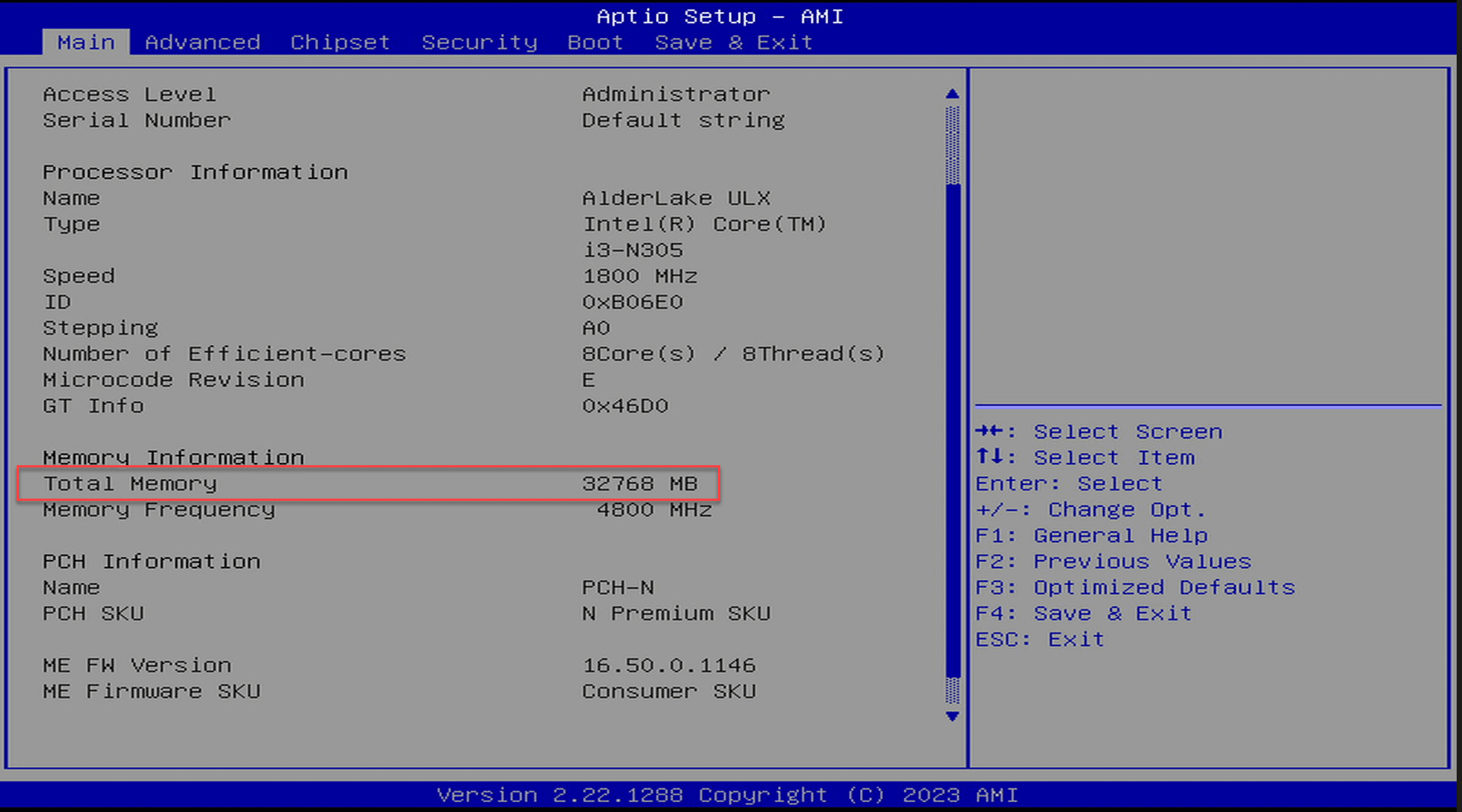Image resolution: width=1462 pixels, height=812 pixels.
Task: Select the Microcode Revision label
Action: click(x=173, y=379)
